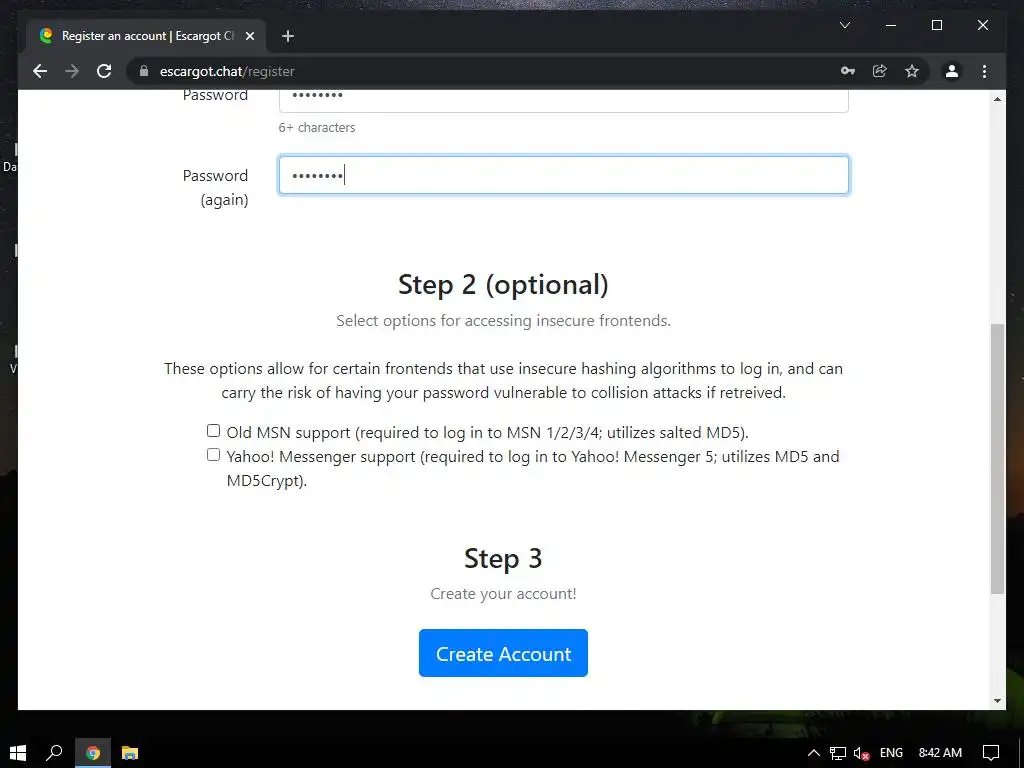
Task: Open the Windows Start menu
Action: [x=18, y=753]
